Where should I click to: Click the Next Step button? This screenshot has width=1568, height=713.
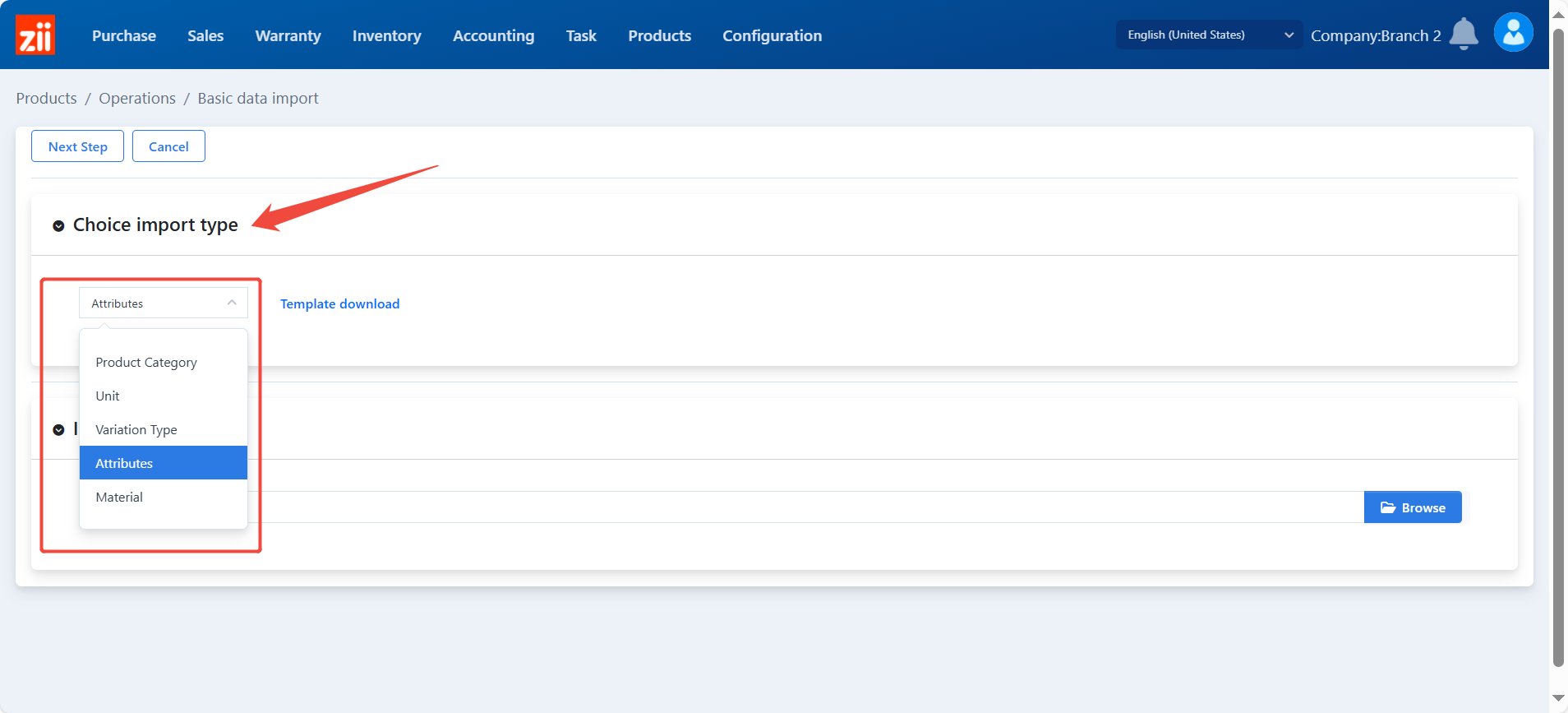pos(78,146)
